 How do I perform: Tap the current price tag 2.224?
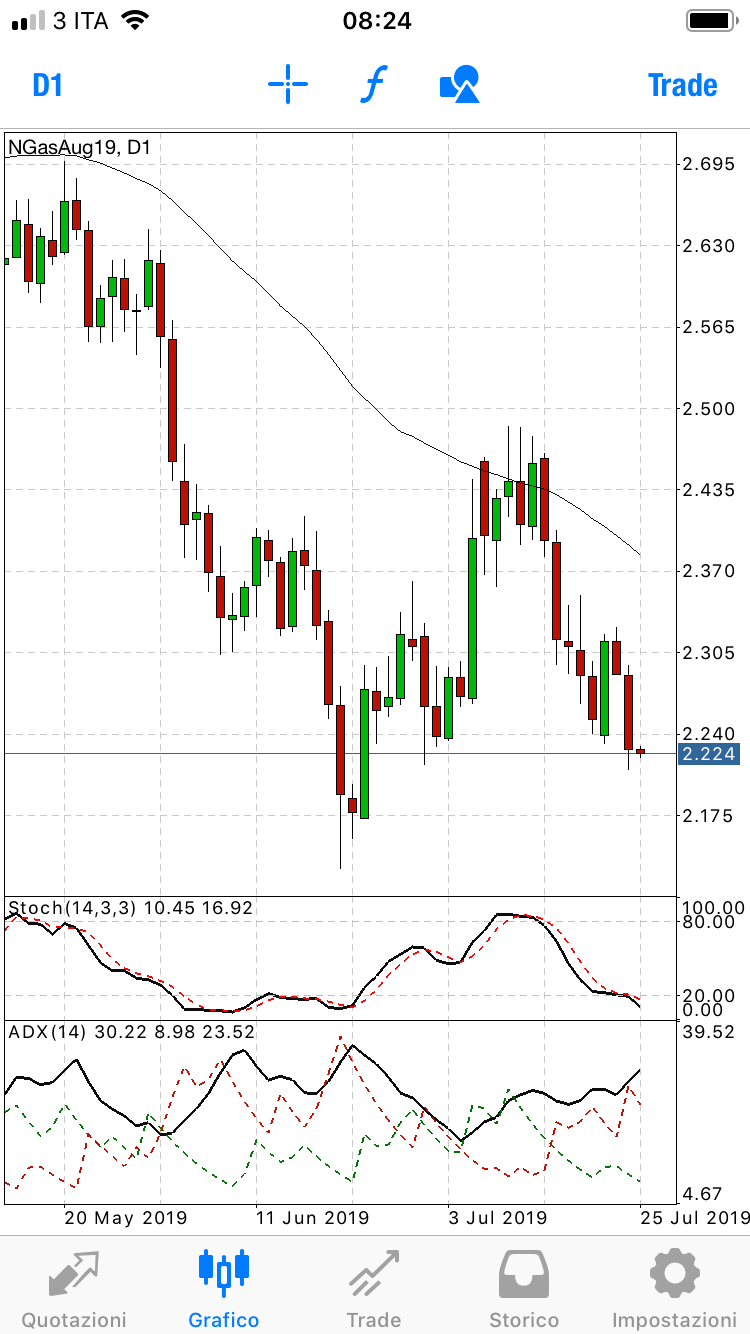tap(709, 754)
